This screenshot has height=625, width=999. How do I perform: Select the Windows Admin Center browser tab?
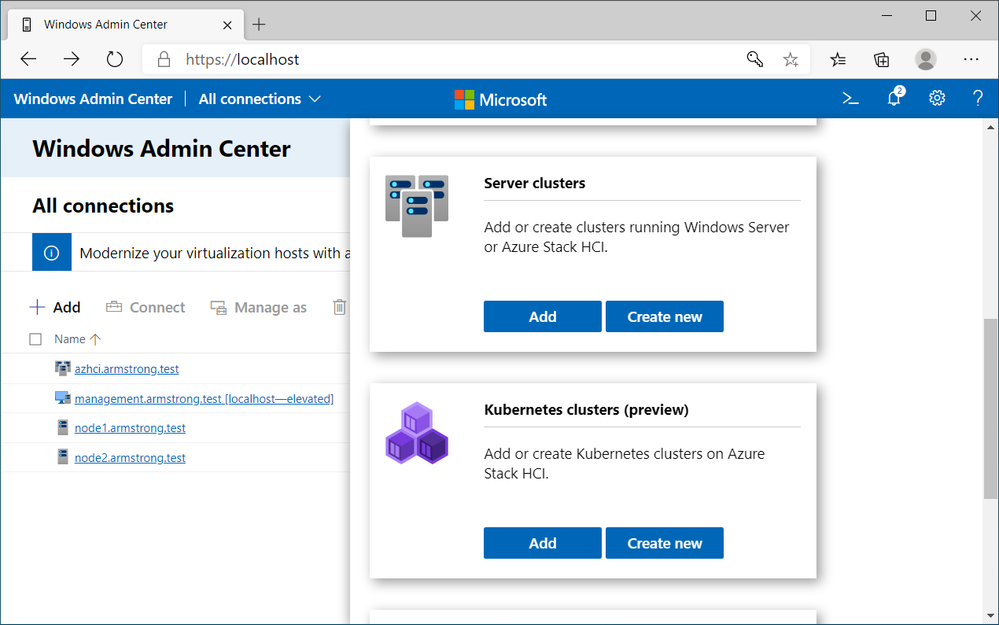click(x=126, y=25)
